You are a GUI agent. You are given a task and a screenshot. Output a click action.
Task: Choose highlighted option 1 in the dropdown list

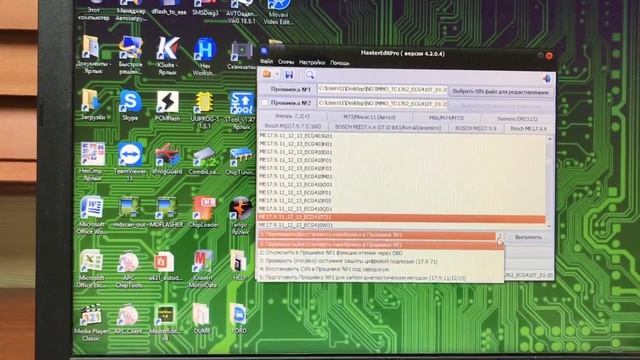coord(380,245)
